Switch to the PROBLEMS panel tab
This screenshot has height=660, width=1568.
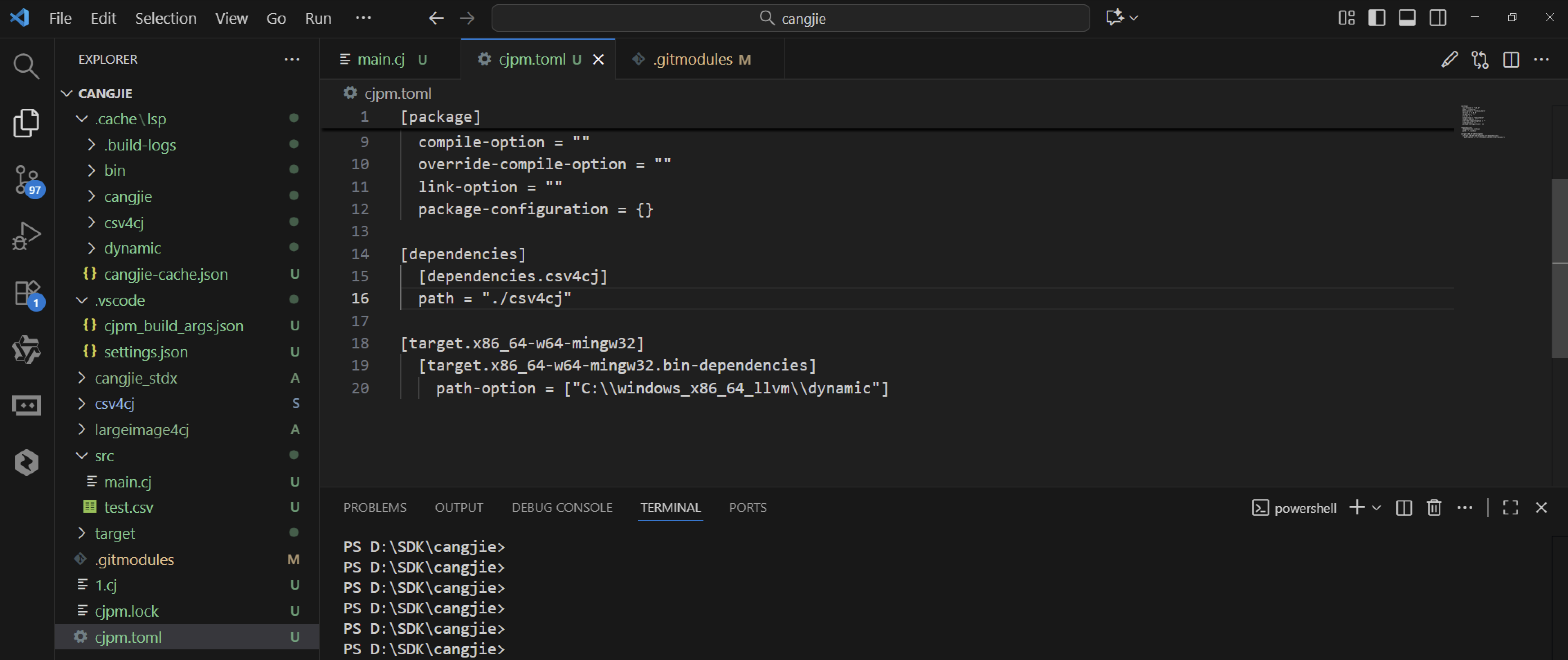(x=374, y=507)
